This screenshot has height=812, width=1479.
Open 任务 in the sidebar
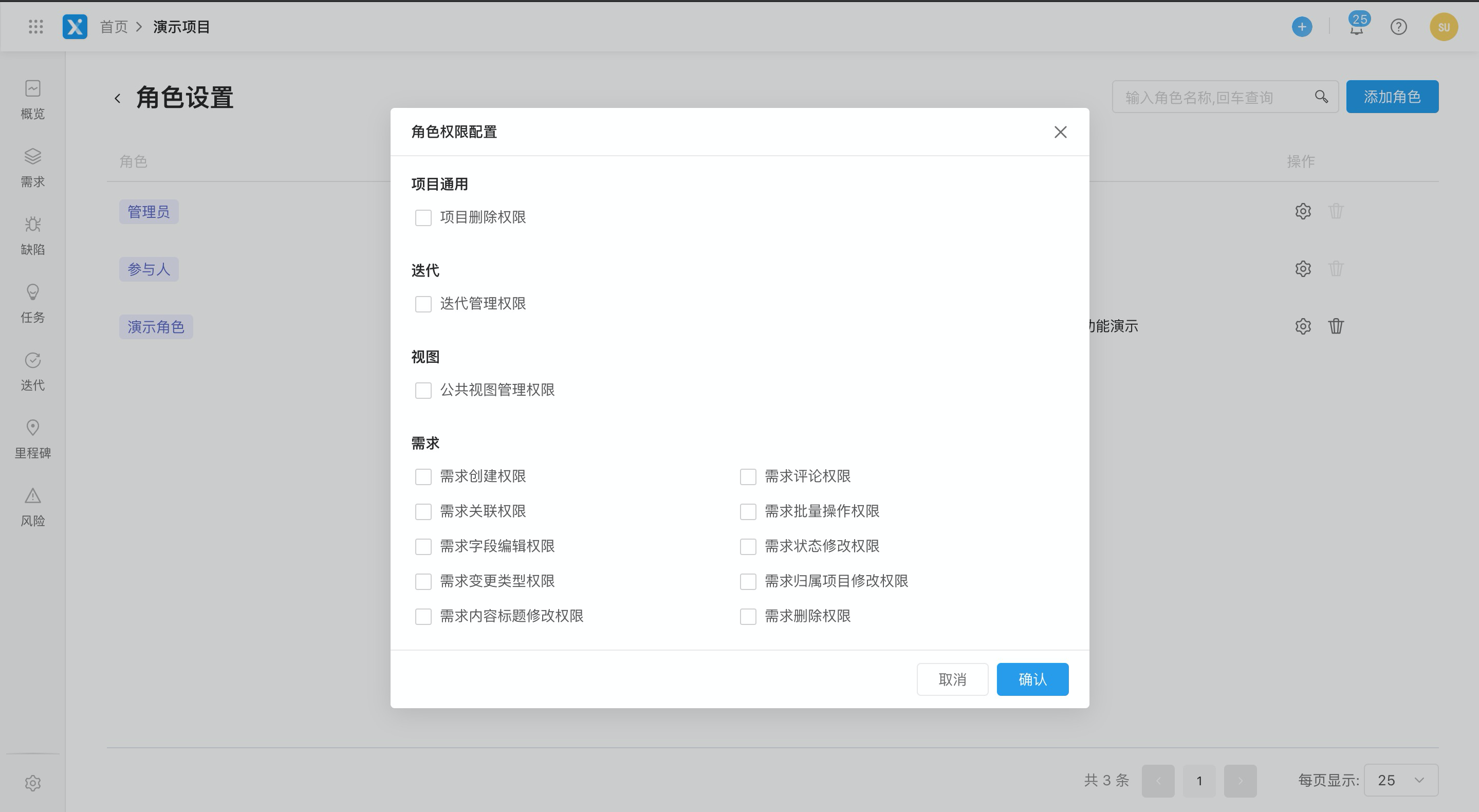33,303
